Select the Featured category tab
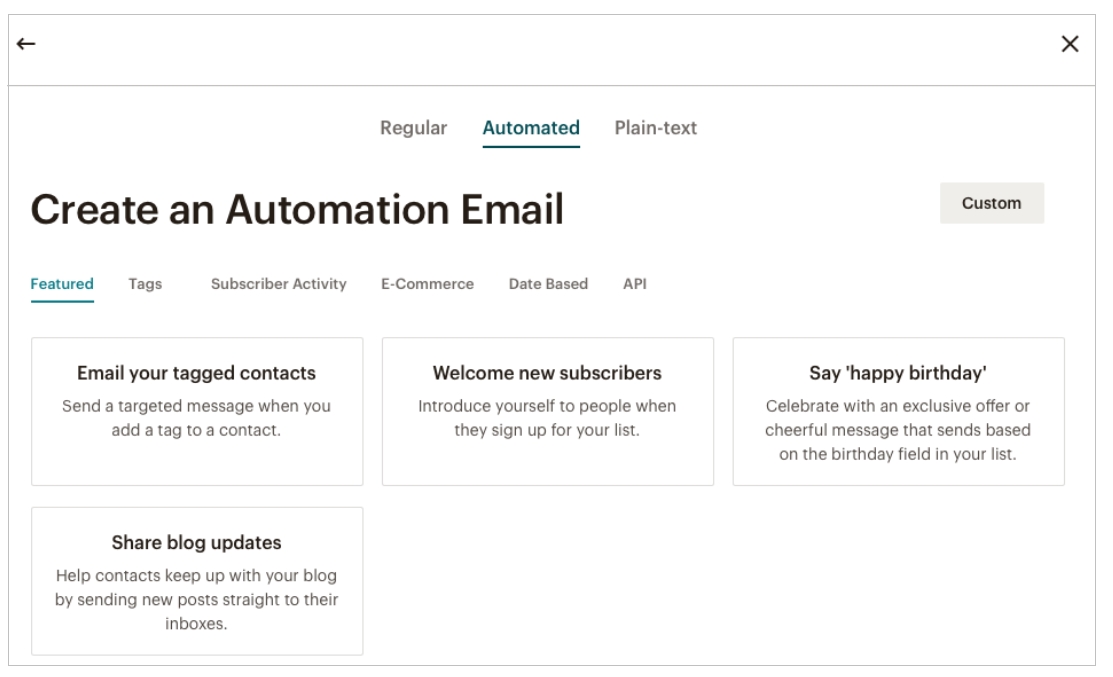1113x677 pixels. click(62, 284)
